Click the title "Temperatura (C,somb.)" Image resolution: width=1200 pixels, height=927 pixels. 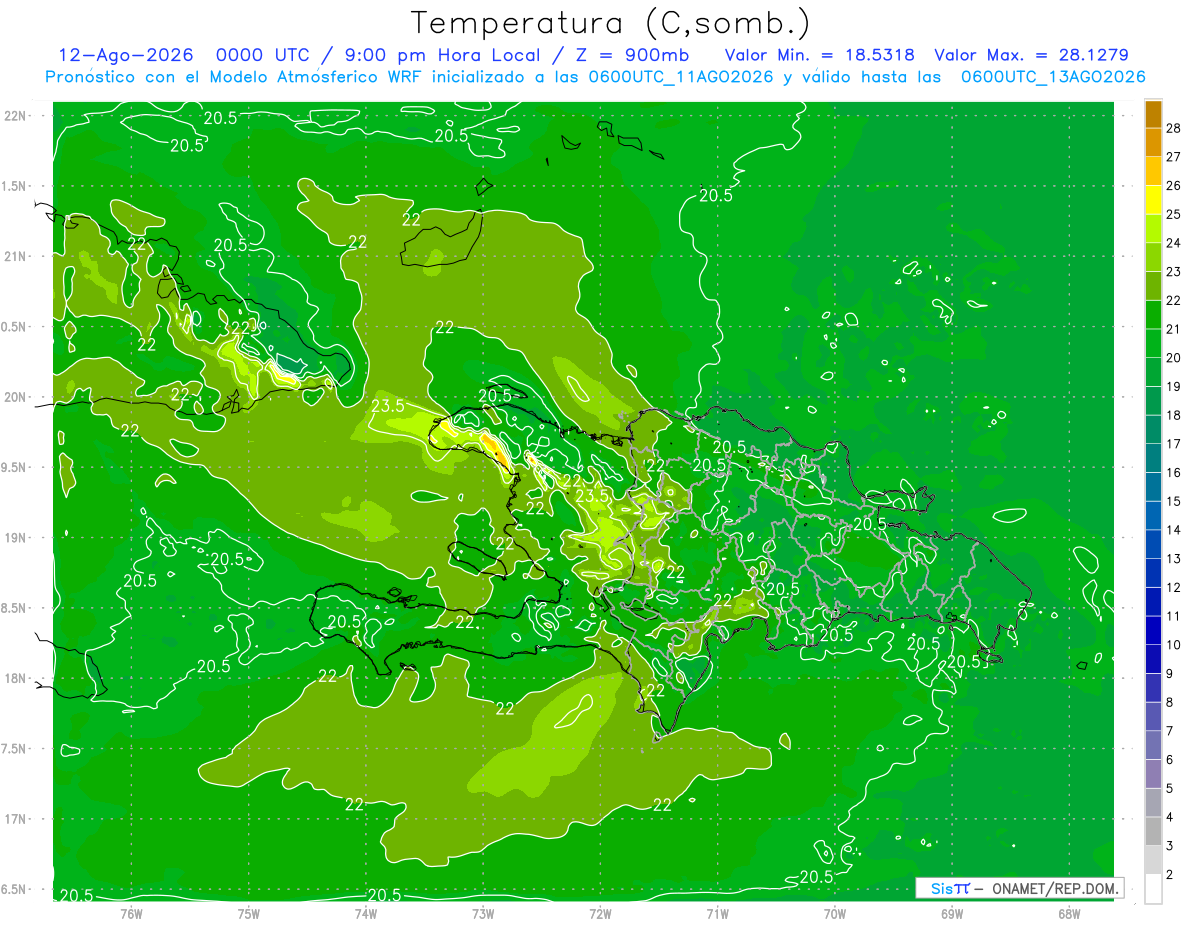610,23
